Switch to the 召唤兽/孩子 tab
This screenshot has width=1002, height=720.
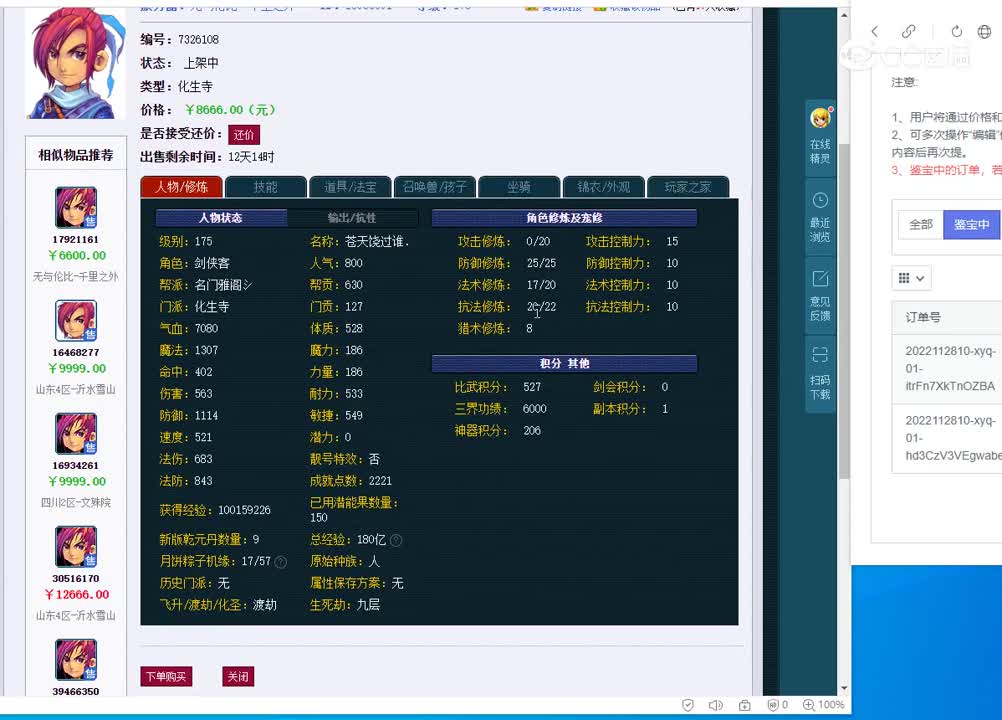(x=435, y=187)
